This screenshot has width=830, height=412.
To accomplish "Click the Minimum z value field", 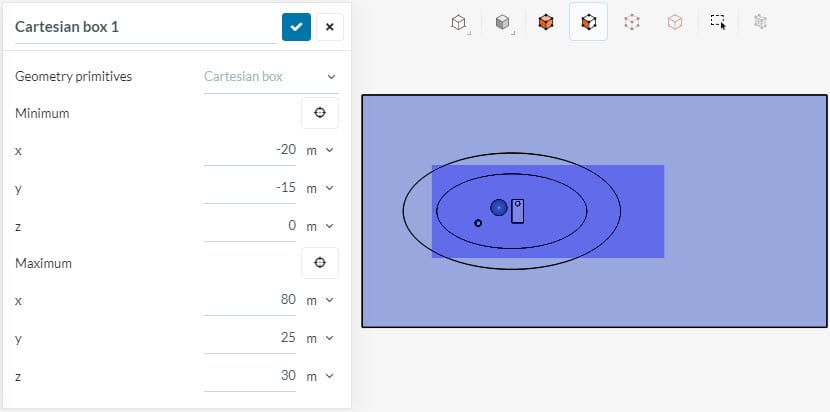I will coord(250,226).
